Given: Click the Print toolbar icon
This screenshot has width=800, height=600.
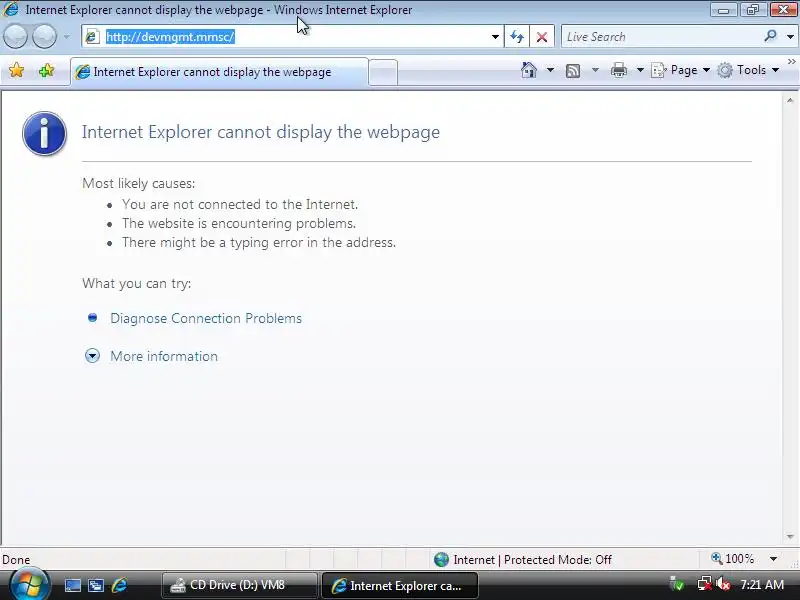Looking at the screenshot, I should pyautogui.click(x=619, y=70).
